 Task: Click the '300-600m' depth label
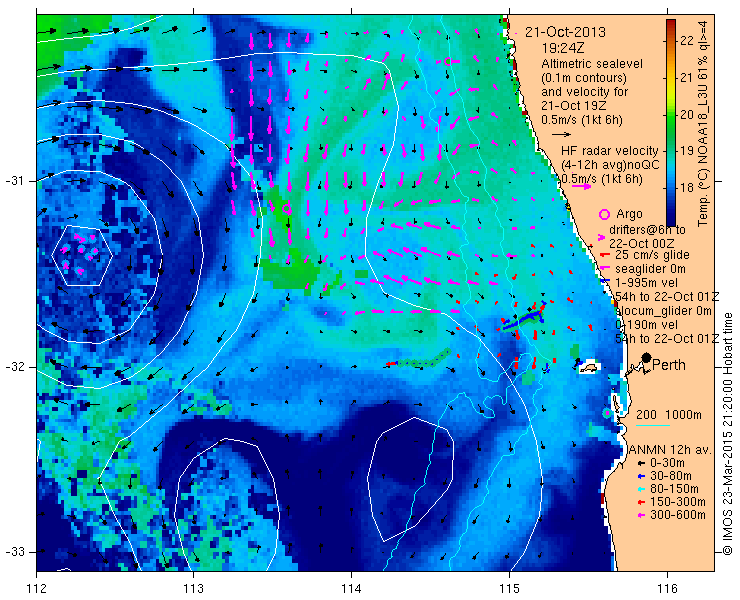tap(677, 515)
